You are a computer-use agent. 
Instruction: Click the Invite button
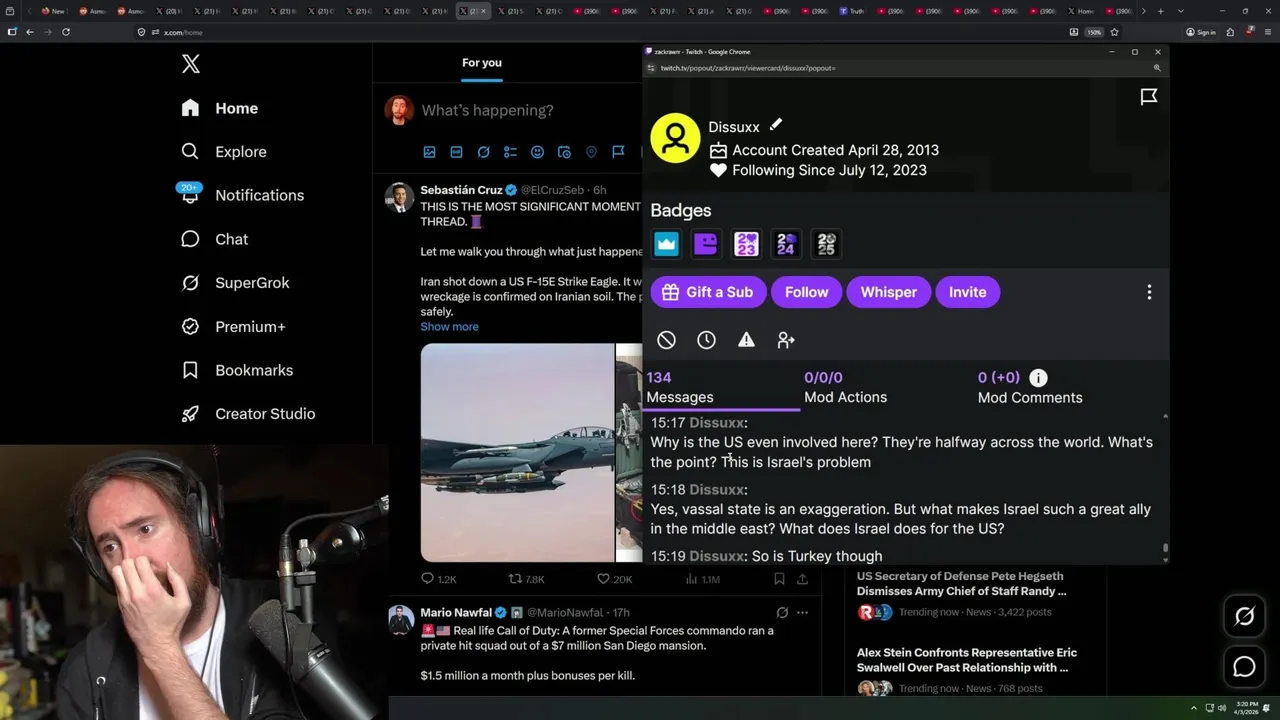point(967,292)
